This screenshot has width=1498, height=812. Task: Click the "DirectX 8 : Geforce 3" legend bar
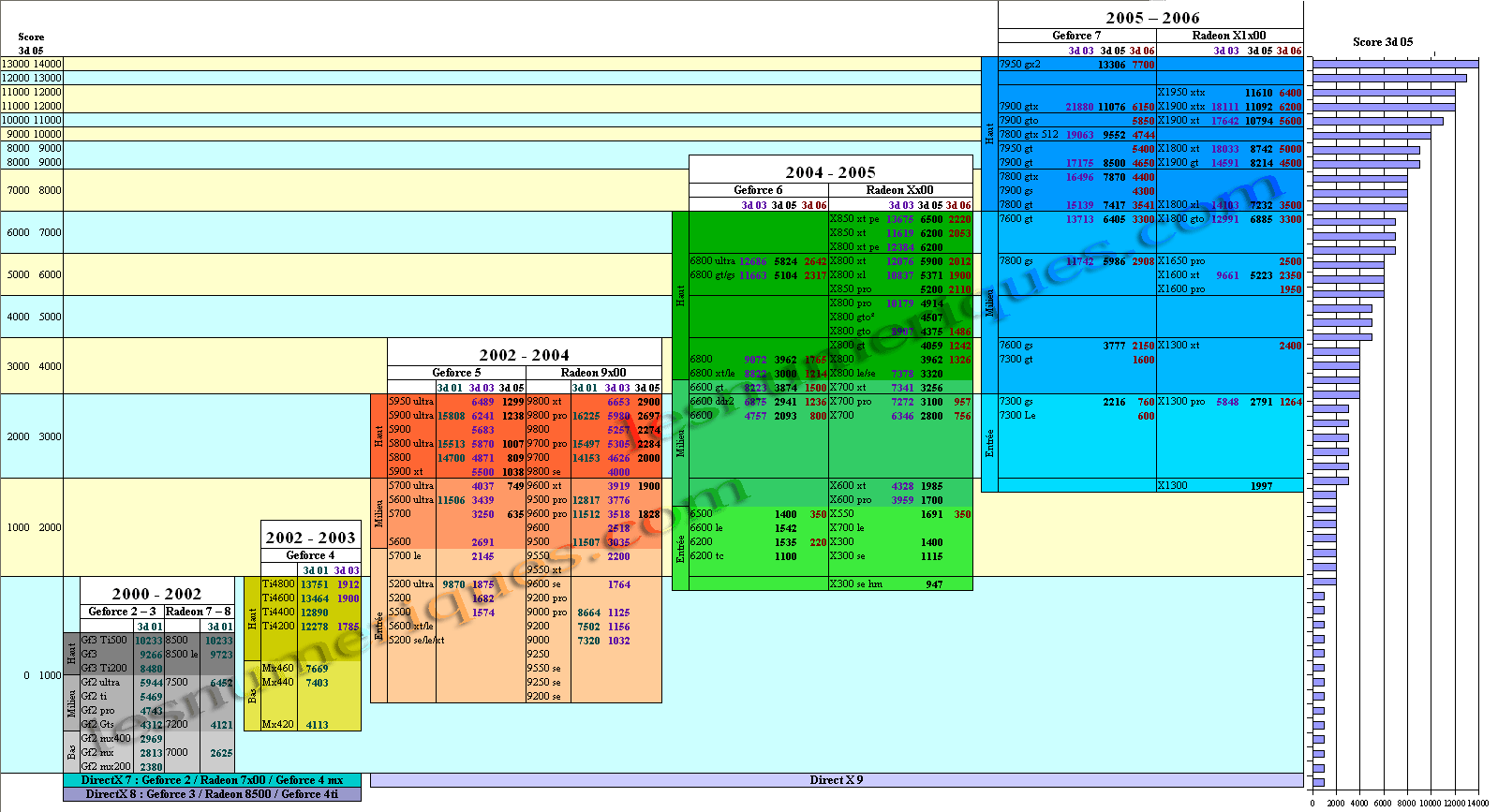coord(212,794)
